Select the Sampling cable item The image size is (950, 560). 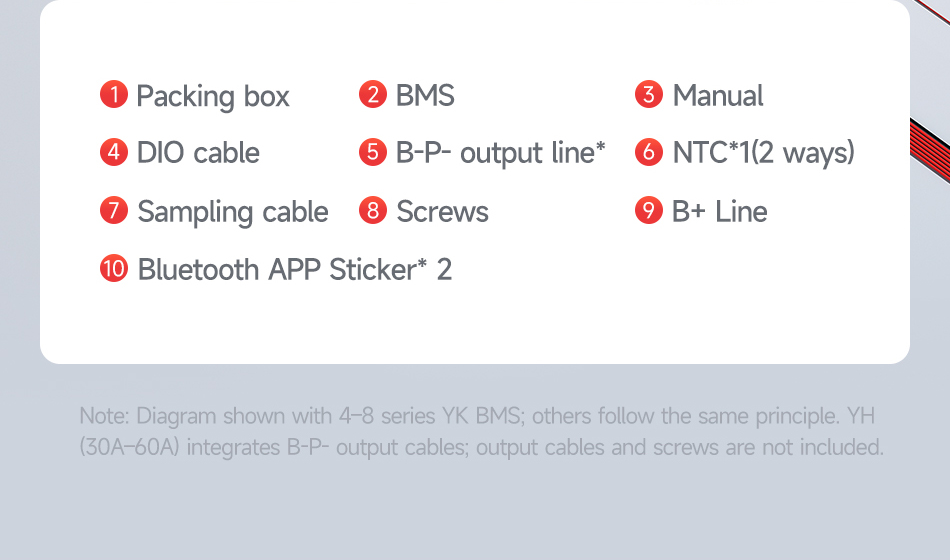[233, 212]
